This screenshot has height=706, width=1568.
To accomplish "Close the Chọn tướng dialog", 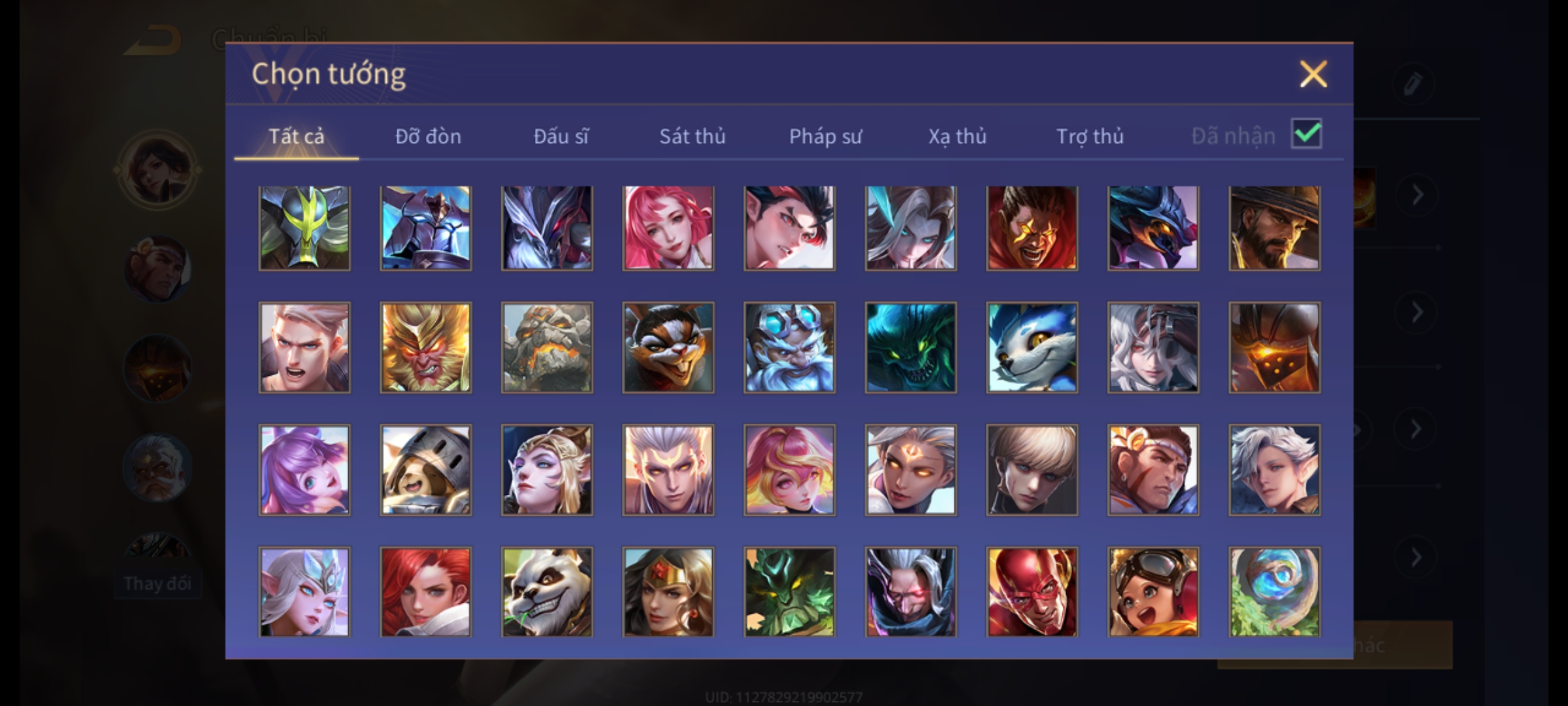I will pyautogui.click(x=1313, y=74).
